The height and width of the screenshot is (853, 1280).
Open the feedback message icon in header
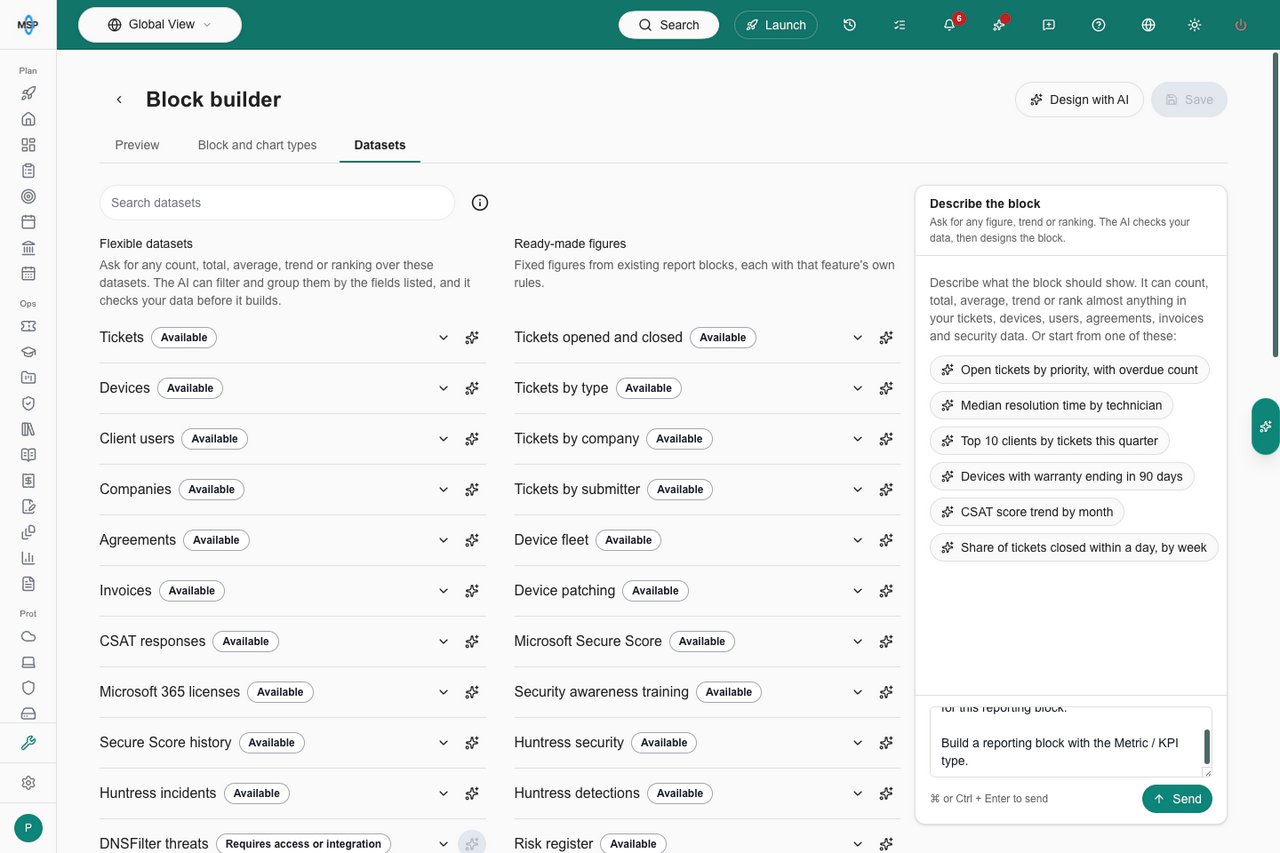coord(1048,25)
